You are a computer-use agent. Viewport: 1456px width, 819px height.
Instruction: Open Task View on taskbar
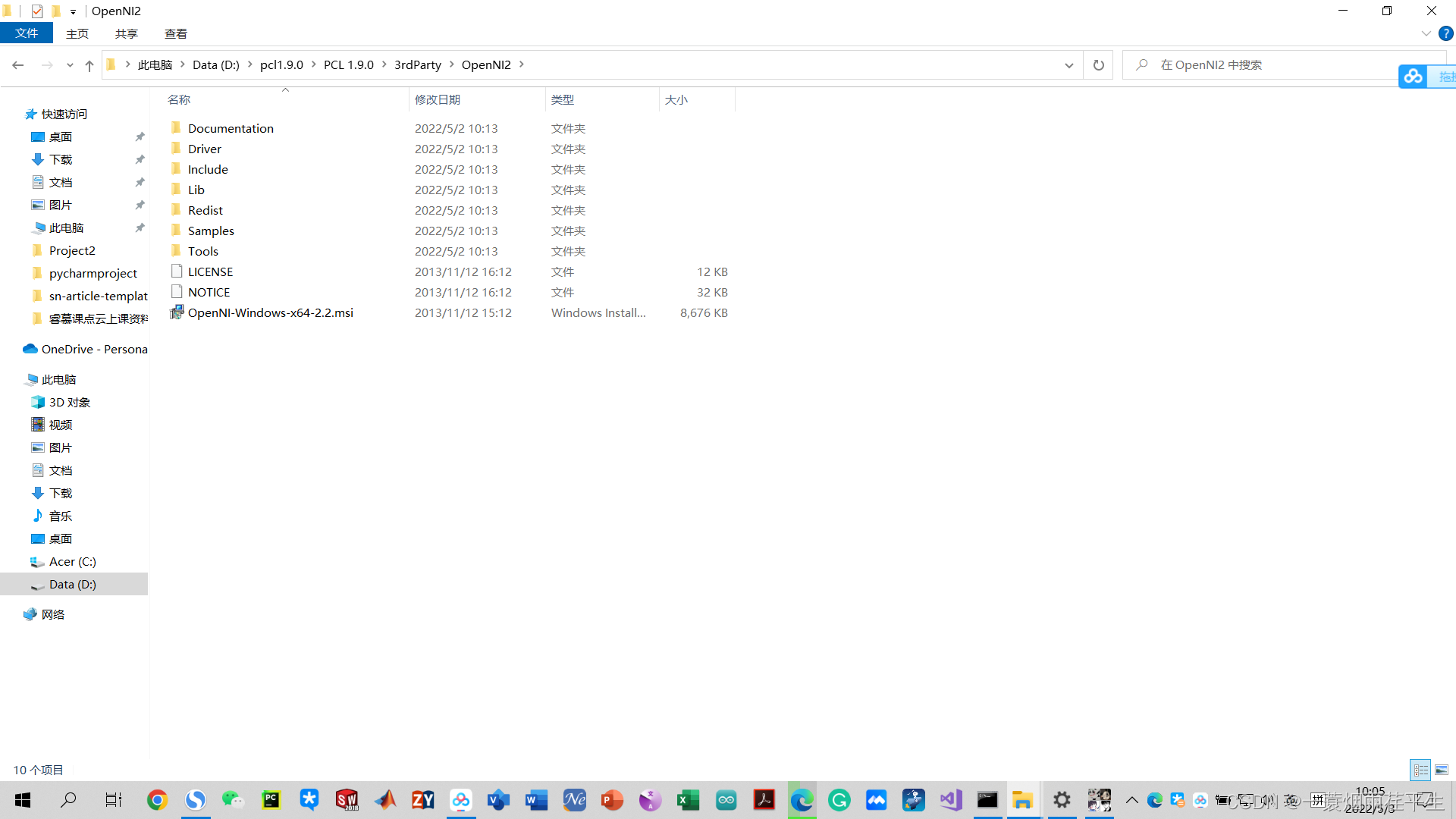coord(114,800)
